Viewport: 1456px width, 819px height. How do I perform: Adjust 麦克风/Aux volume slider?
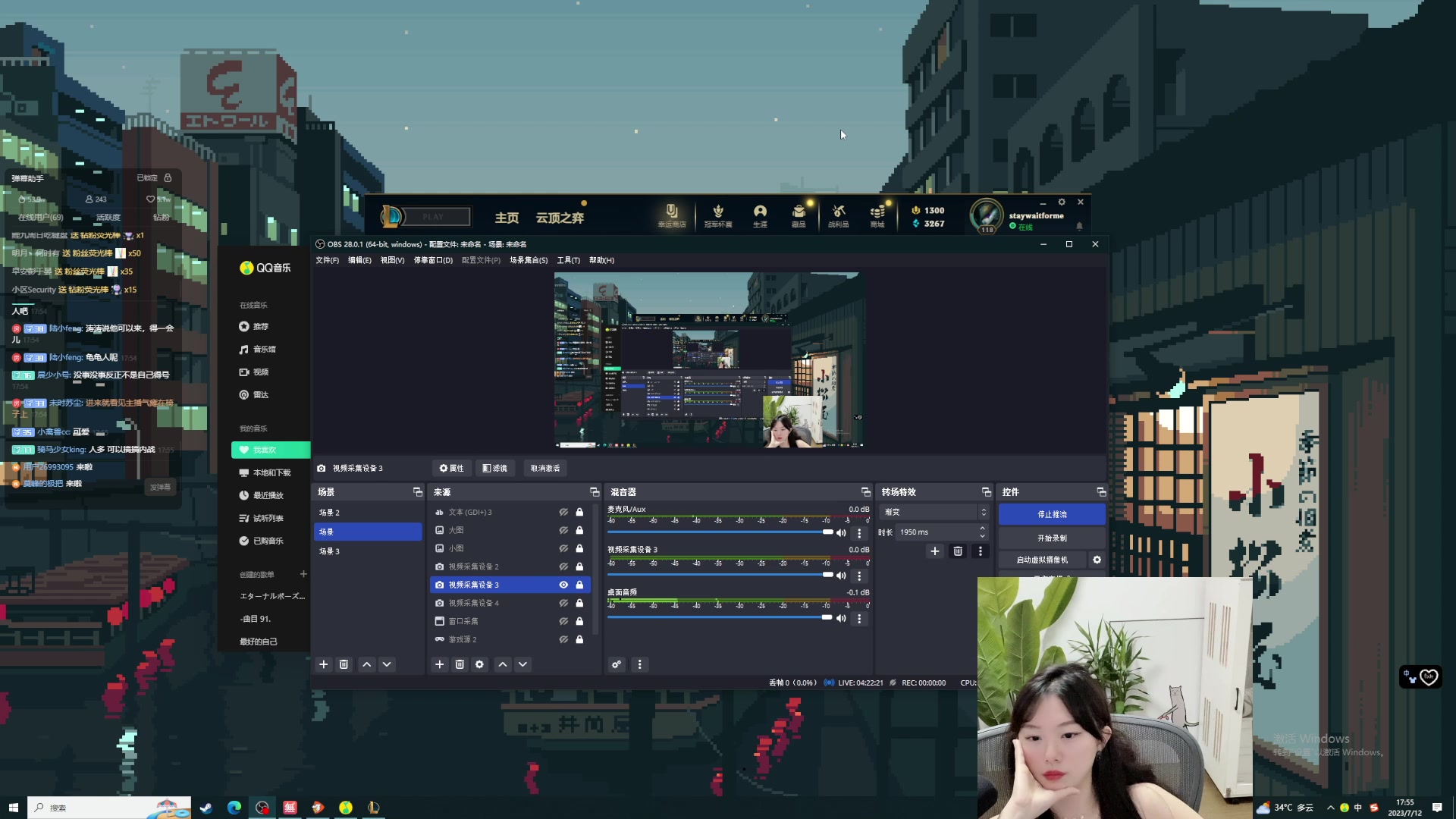coord(719,532)
